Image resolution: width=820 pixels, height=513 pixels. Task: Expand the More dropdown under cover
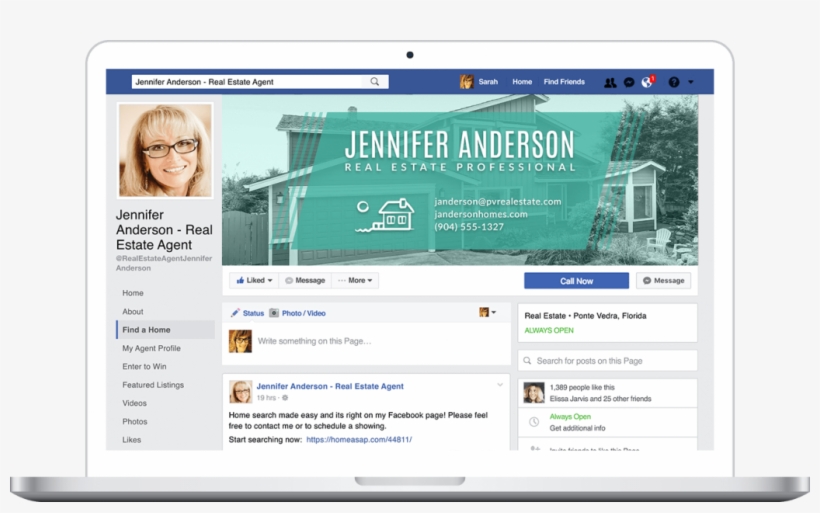tap(355, 280)
